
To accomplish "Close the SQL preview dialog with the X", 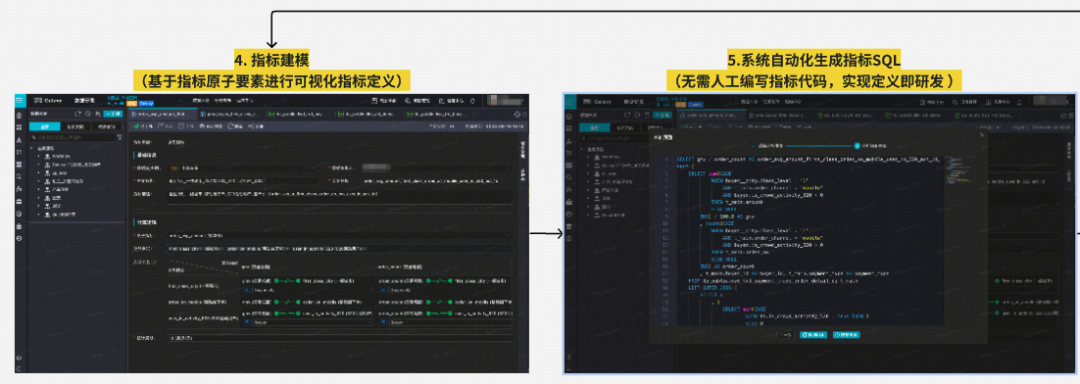I will pos(982,135).
